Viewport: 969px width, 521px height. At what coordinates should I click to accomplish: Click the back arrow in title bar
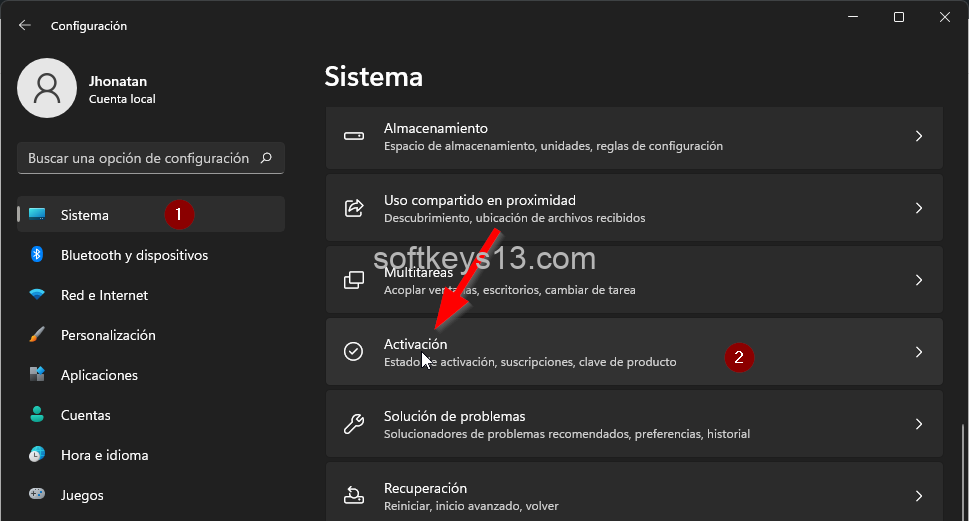point(25,25)
